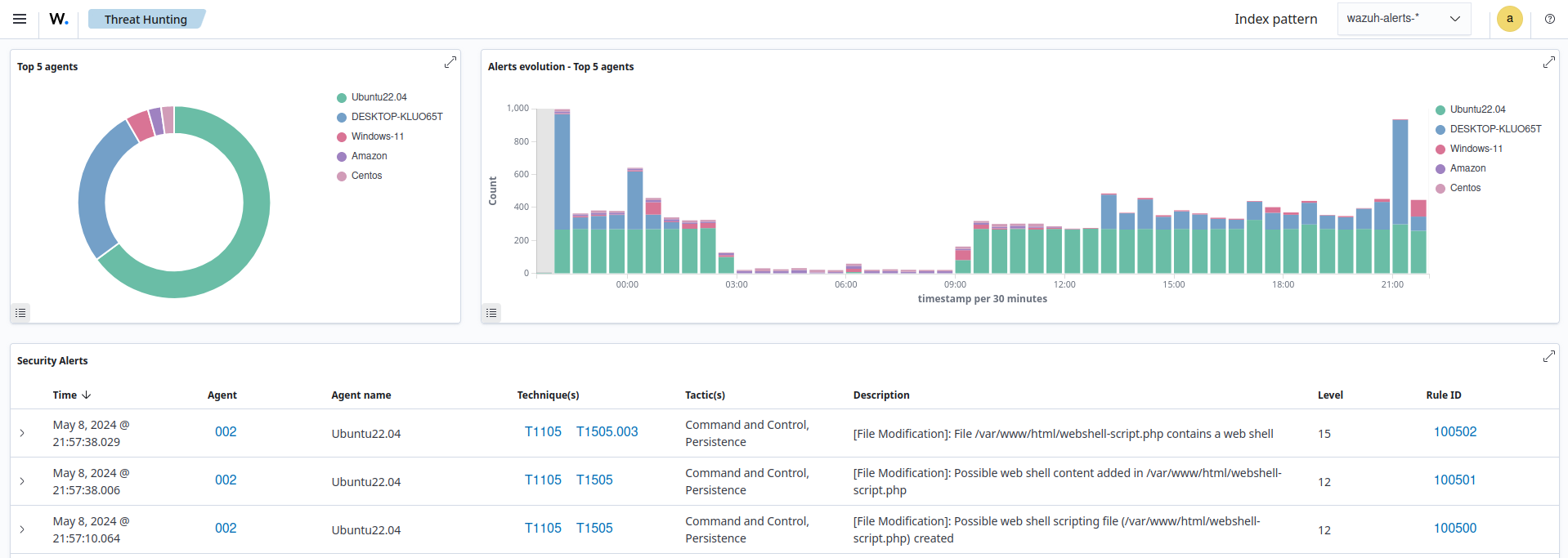
Task: Open the help icon in header
Action: pyautogui.click(x=1549, y=19)
